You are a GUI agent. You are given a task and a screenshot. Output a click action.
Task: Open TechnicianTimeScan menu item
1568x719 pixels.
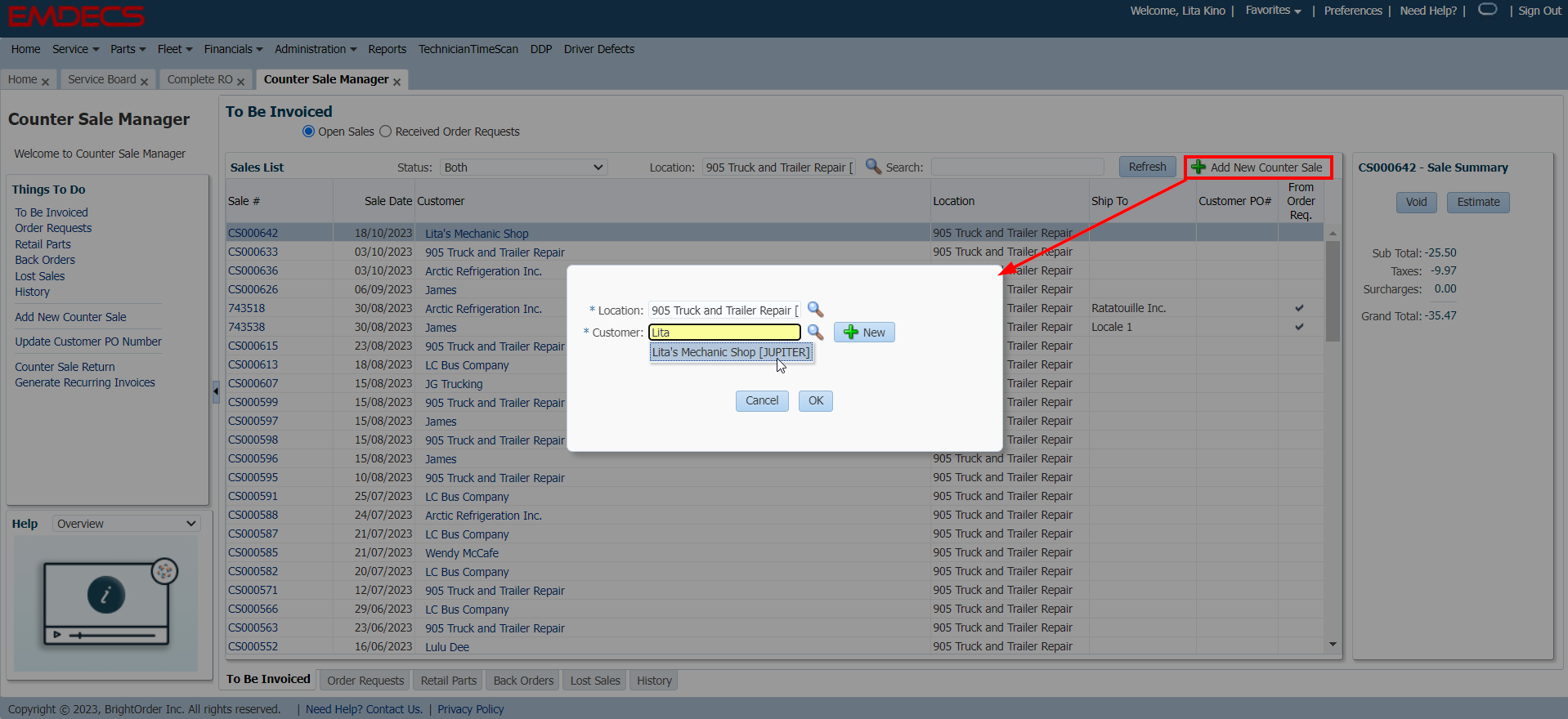(468, 49)
